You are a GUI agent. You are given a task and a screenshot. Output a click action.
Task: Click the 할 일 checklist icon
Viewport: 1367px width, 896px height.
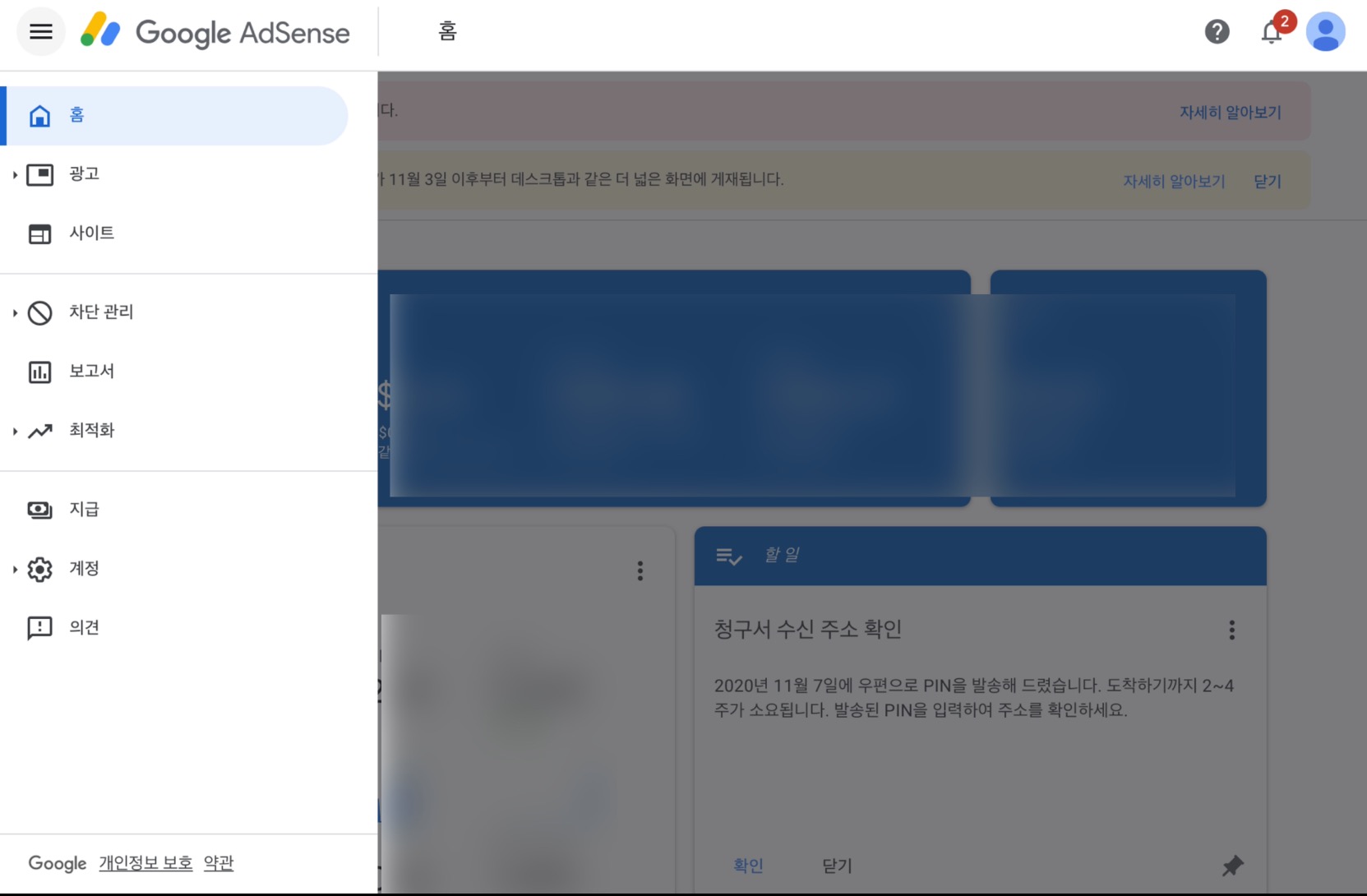click(x=728, y=557)
